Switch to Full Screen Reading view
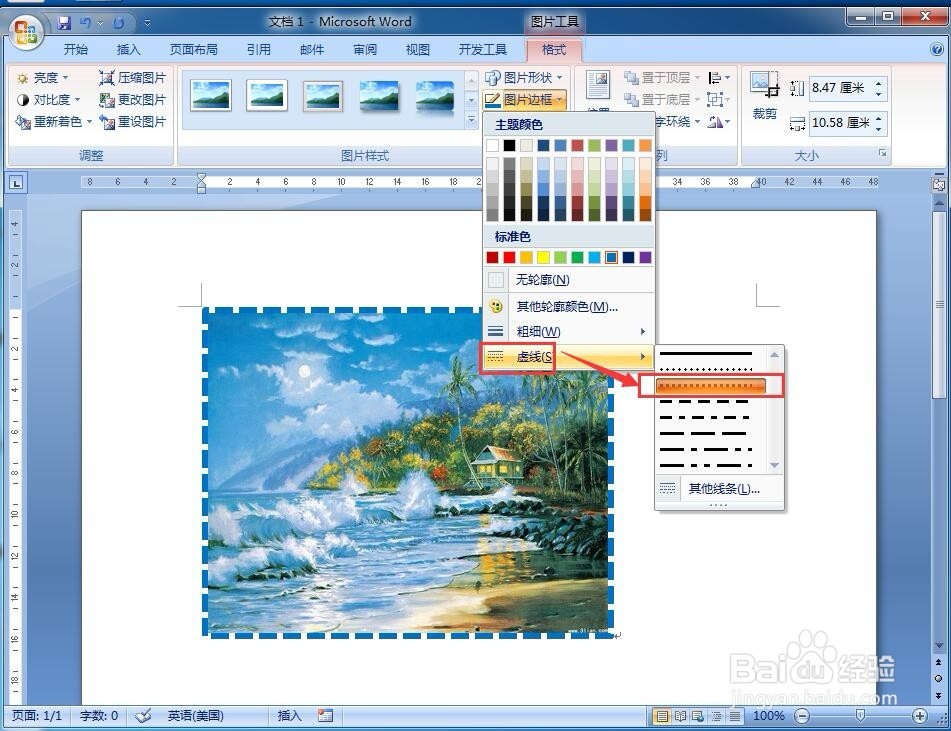The width and height of the screenshot is (951, 731). (680, 716)
